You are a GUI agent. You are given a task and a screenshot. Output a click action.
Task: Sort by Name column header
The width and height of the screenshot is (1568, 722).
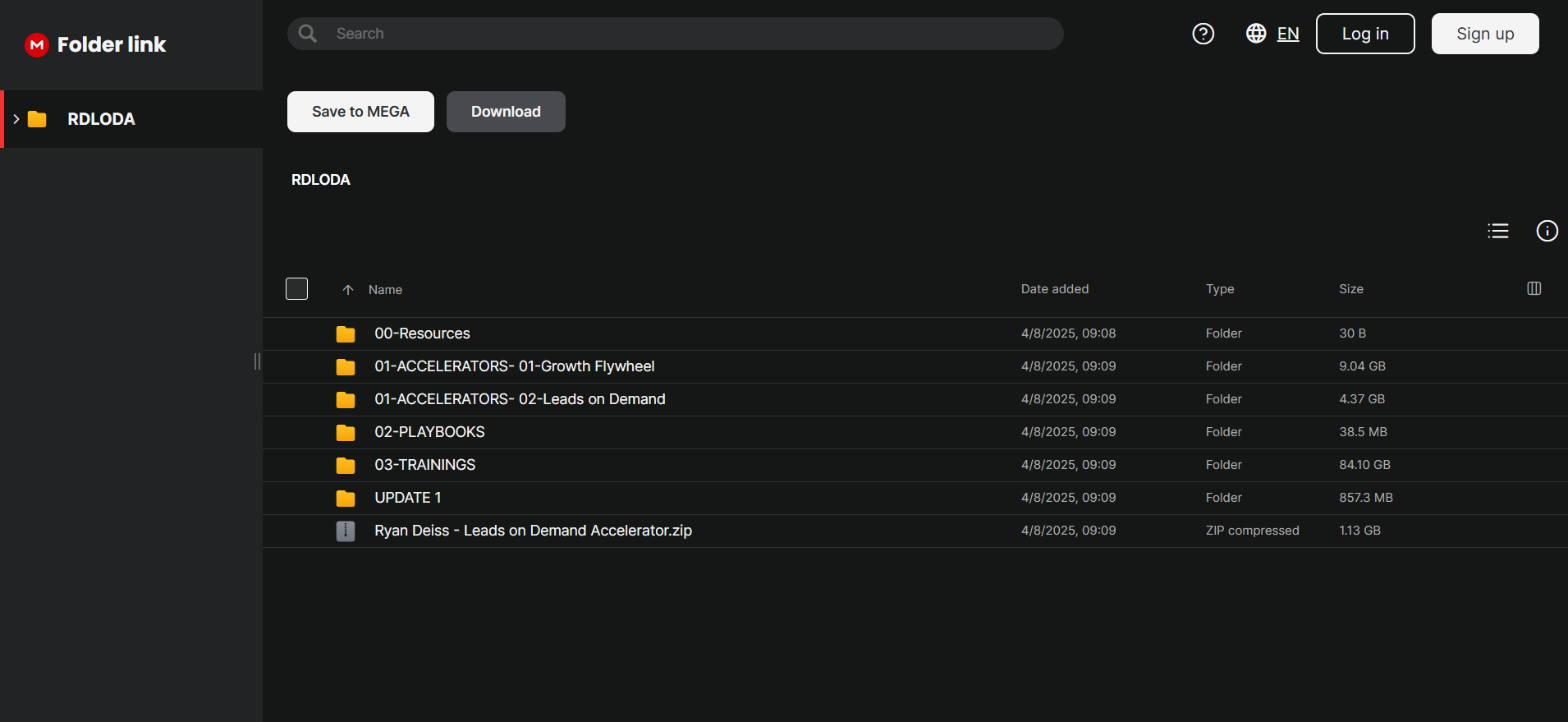coord(385,290)
